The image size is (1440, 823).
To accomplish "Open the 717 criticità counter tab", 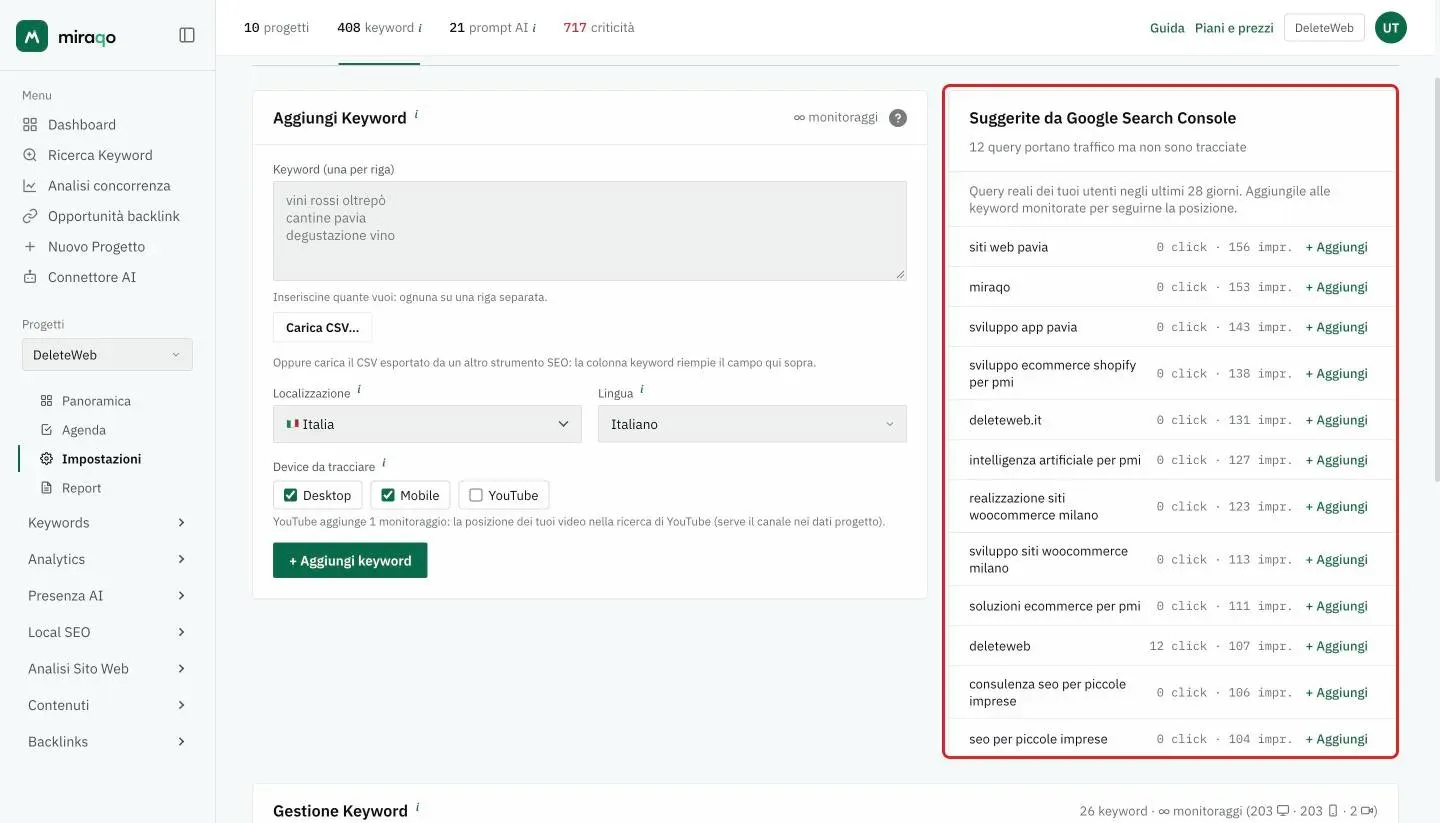I will (599, 28).
